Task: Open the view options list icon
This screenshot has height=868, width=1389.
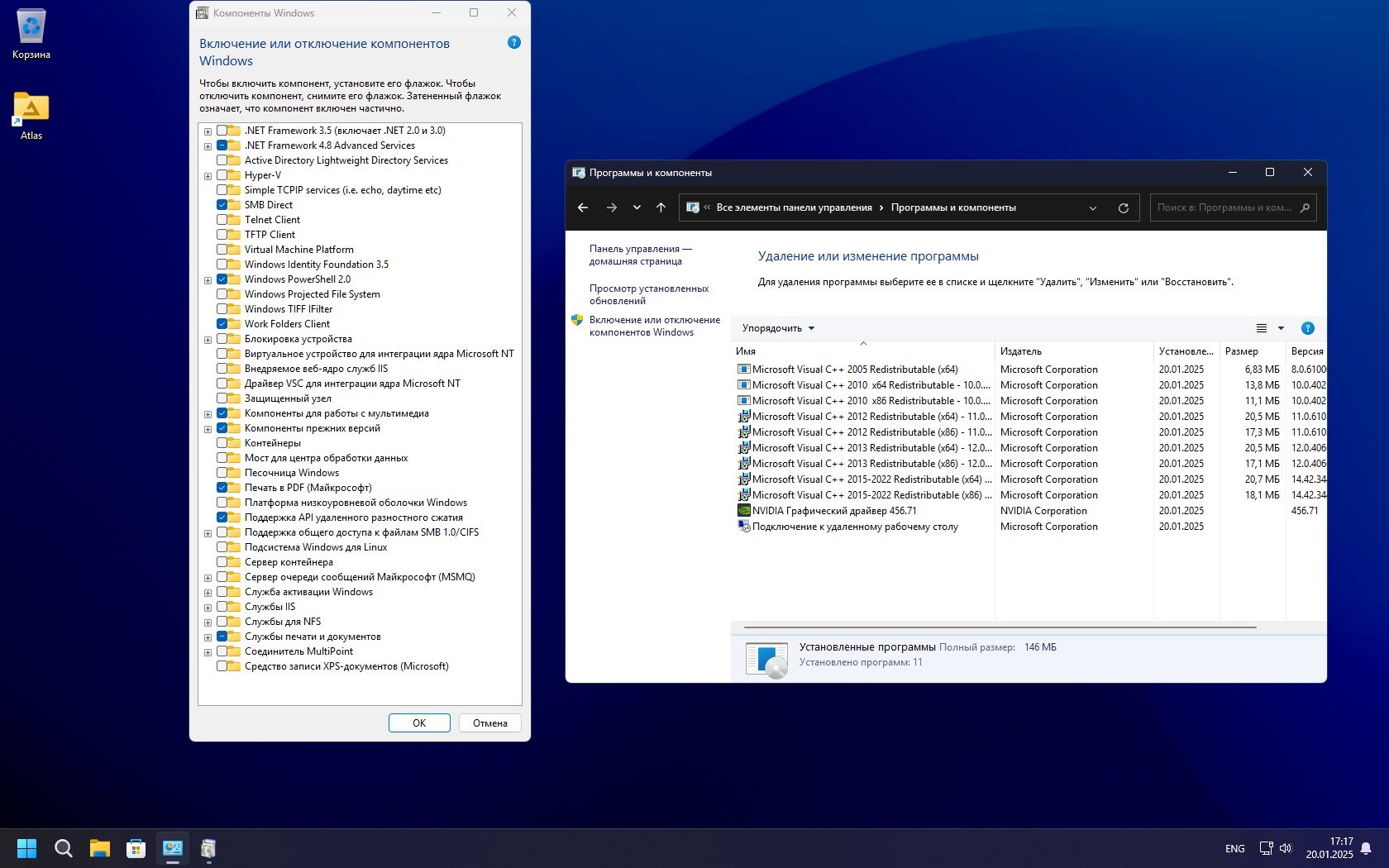Action: pos(1262,328)
